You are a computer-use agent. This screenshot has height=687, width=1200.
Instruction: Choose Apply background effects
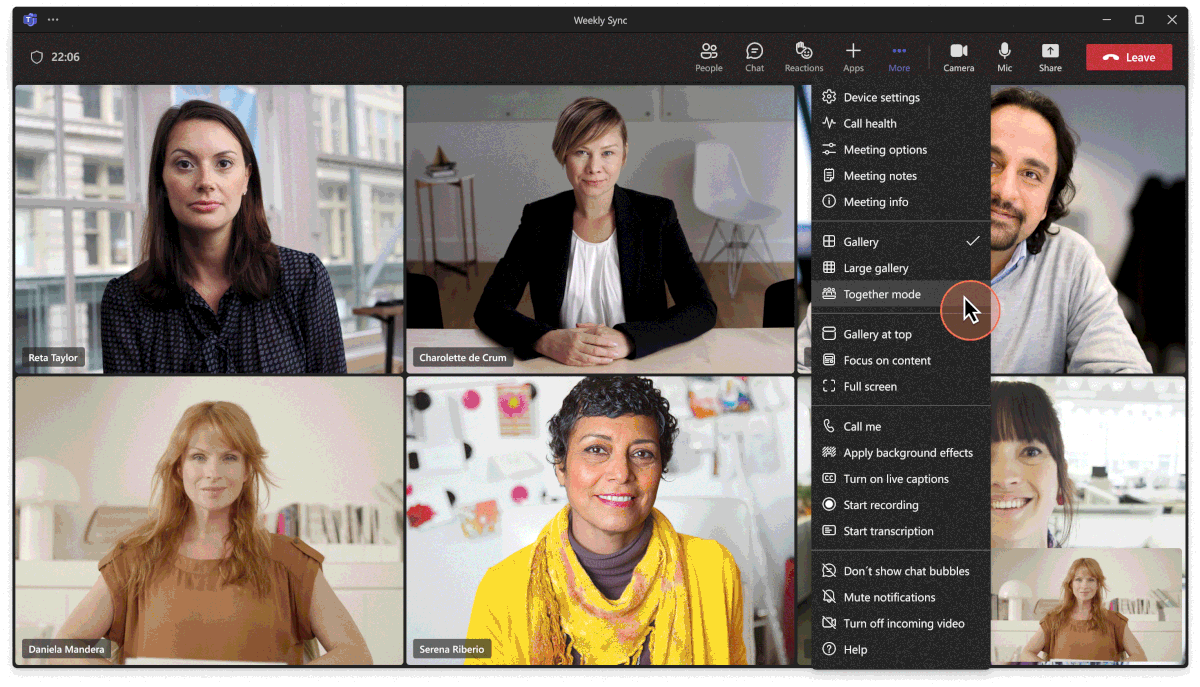pos(907,453)
